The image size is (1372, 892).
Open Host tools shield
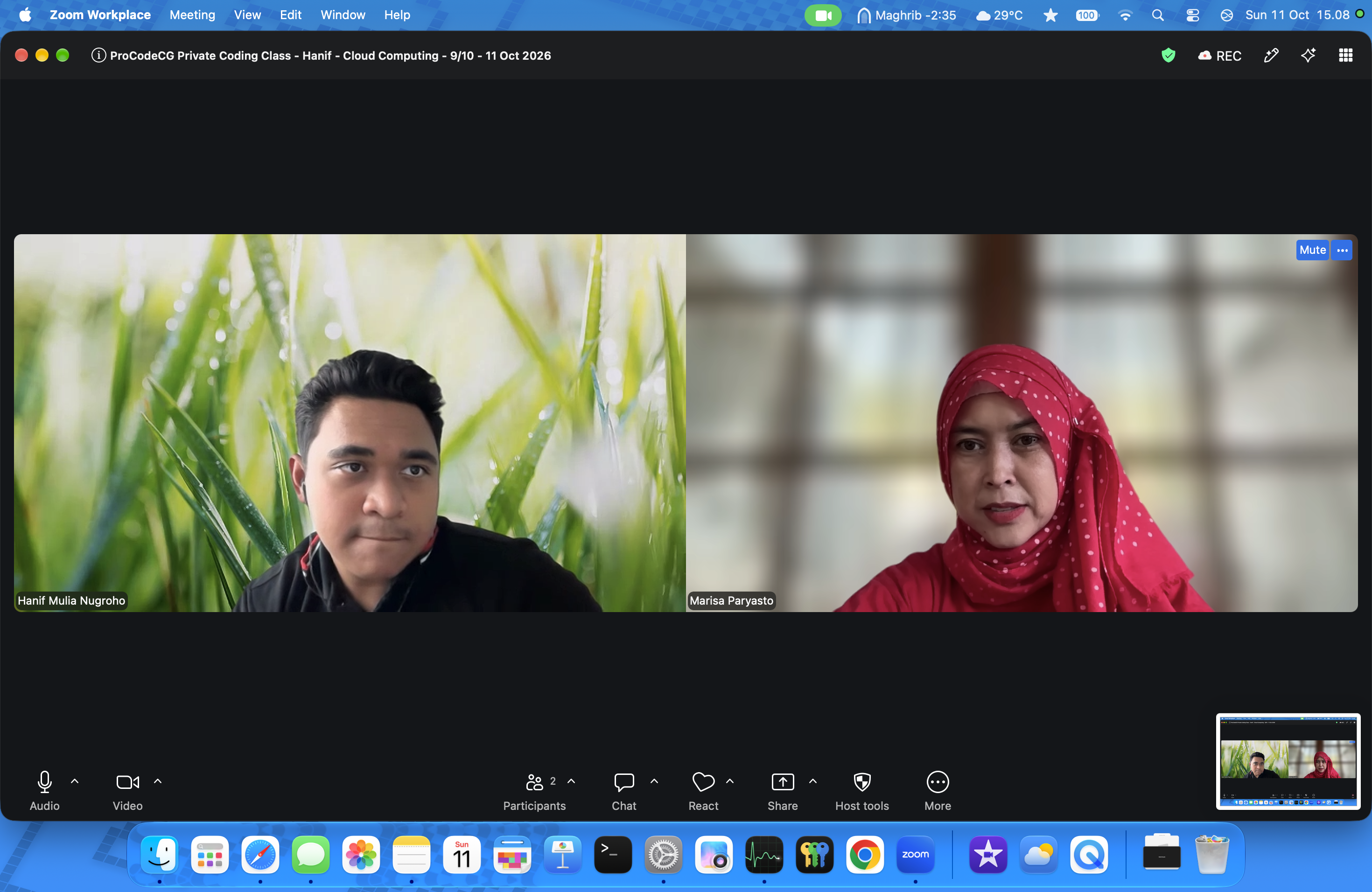click(x=862, y=791)
